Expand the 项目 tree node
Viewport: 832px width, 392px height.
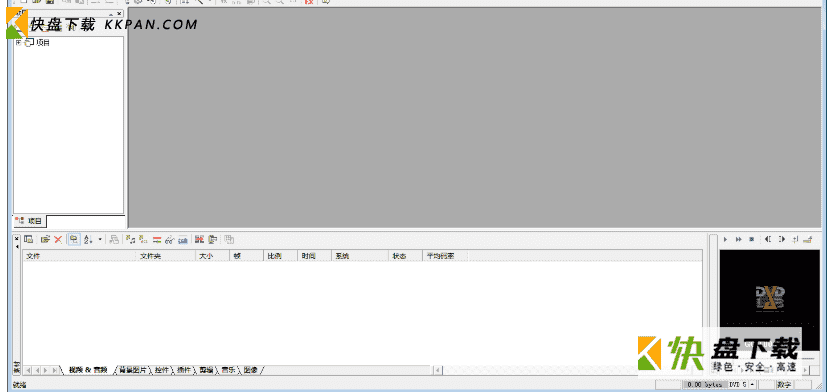[x=18, y=42]
